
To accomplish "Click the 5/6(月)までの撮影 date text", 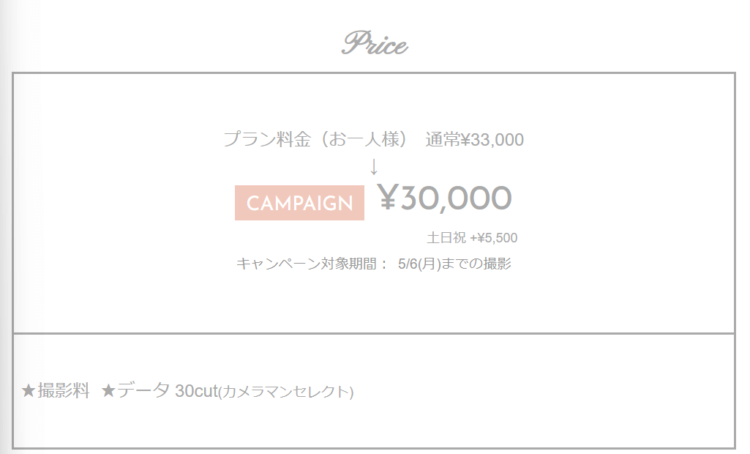I will [454, 264].
